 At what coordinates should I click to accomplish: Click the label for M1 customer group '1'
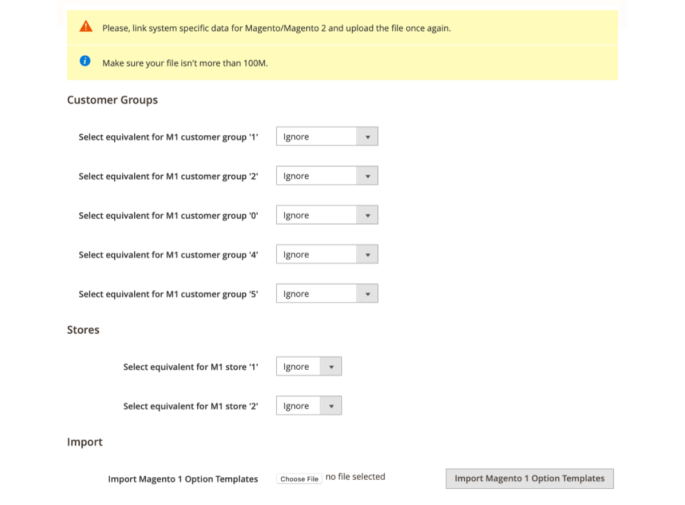168,137
